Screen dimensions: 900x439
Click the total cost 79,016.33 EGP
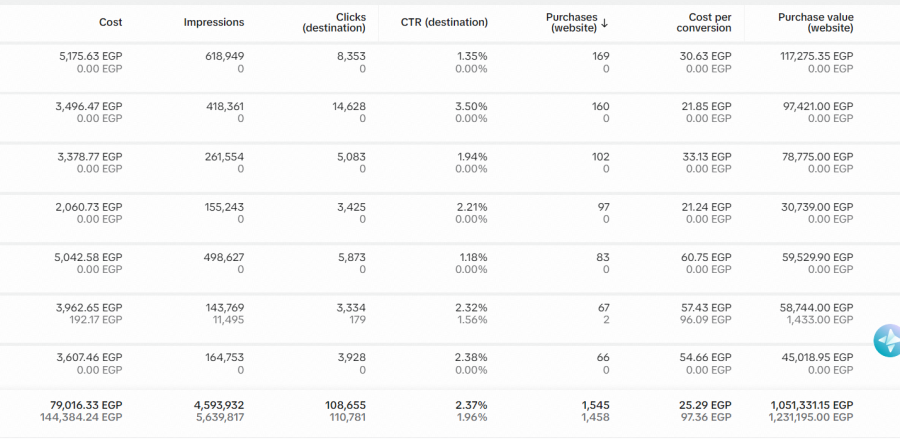tap(86, 405)
